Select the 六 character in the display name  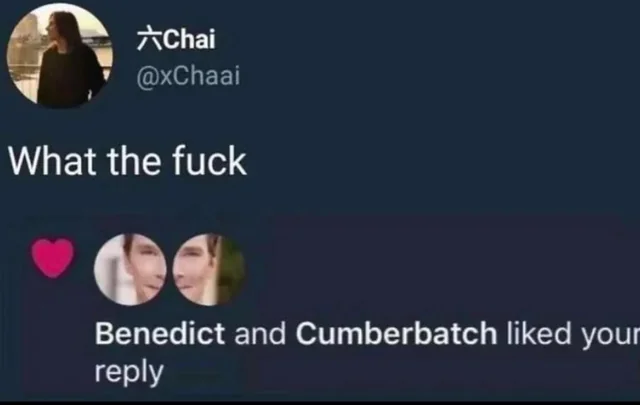(149, 39)
